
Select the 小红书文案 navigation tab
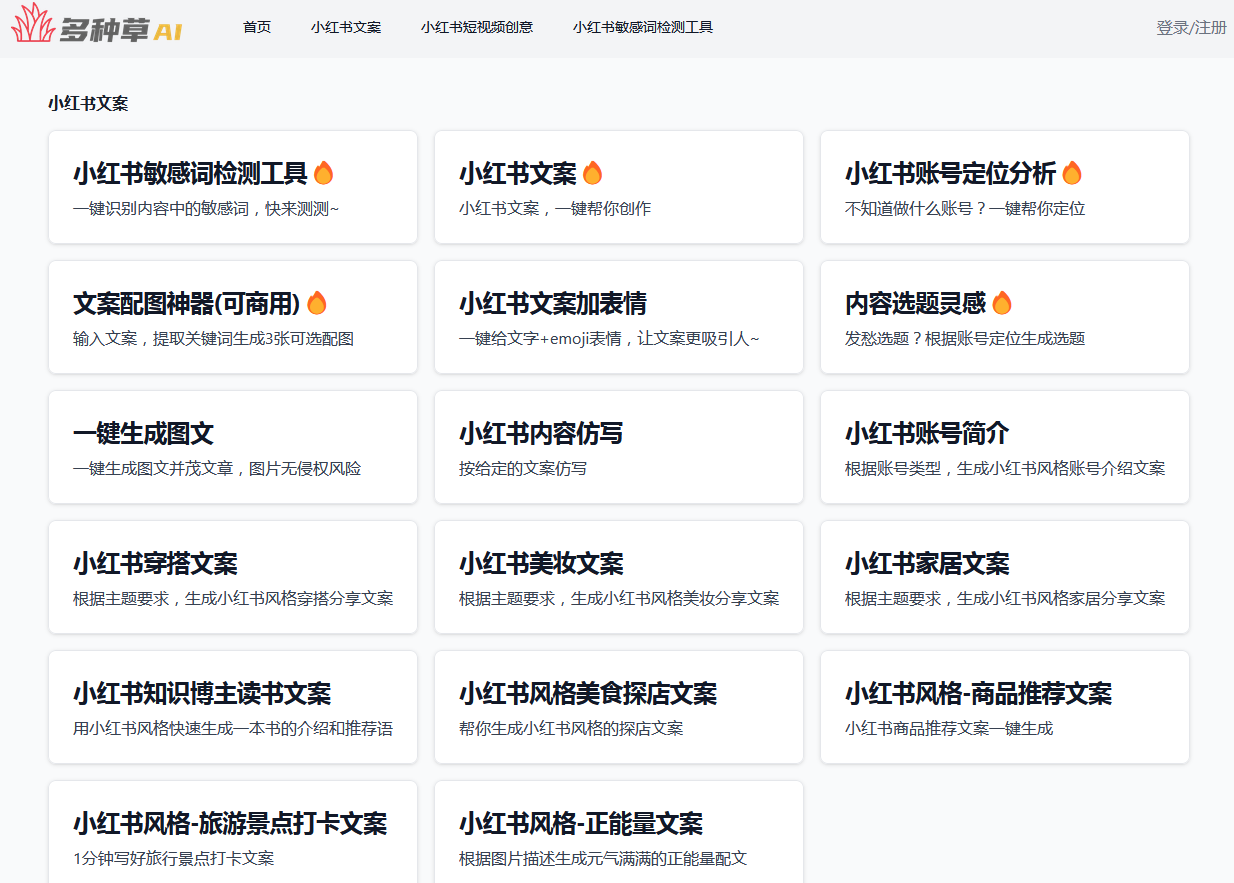point(346,27)
